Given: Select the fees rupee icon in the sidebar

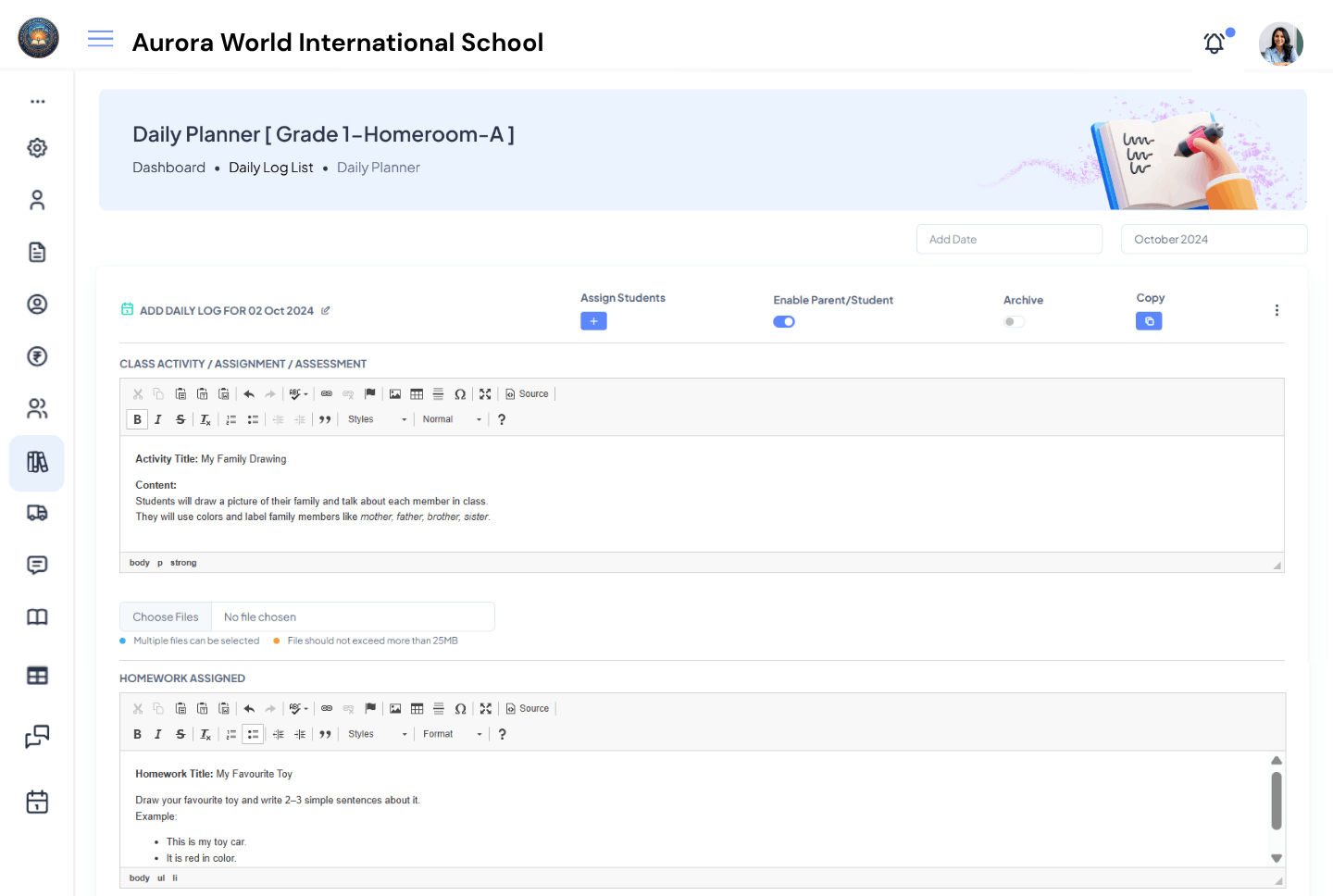Looking at the screenshot, I should pos(37,356).
